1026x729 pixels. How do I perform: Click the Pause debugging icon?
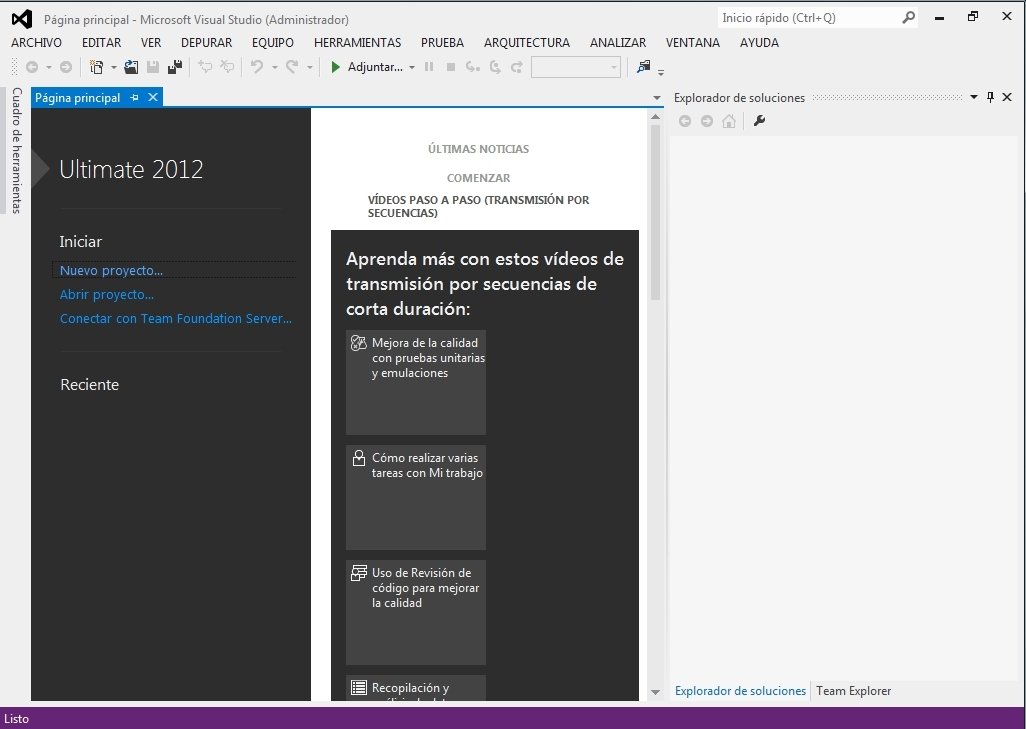(x=429, y=67)
